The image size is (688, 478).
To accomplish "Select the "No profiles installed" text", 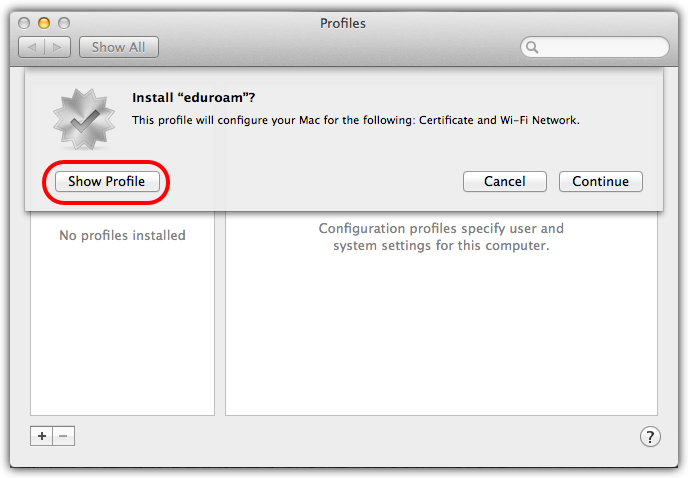I will [x=122, y=235].
